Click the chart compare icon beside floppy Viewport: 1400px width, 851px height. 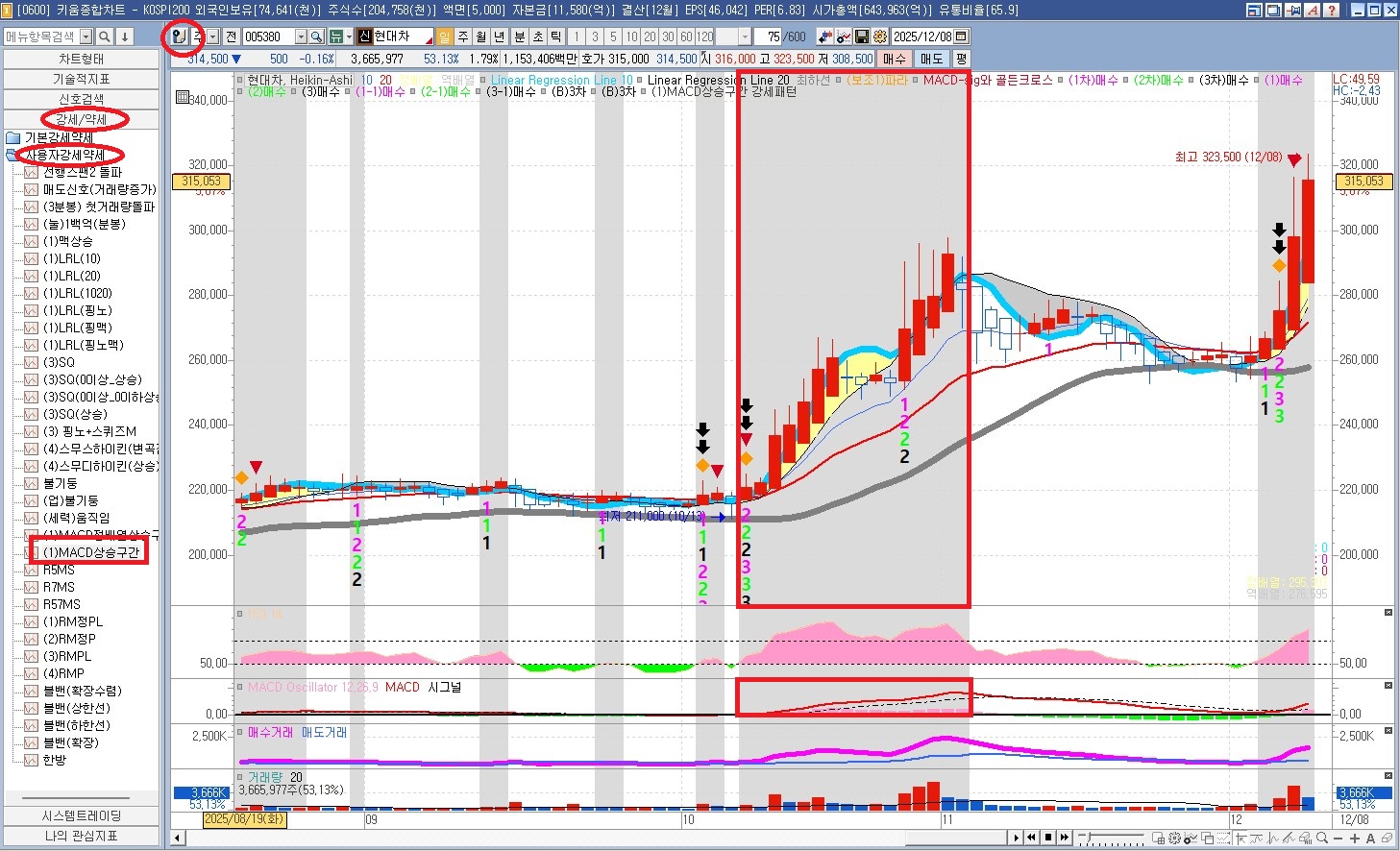coord(843,36)
